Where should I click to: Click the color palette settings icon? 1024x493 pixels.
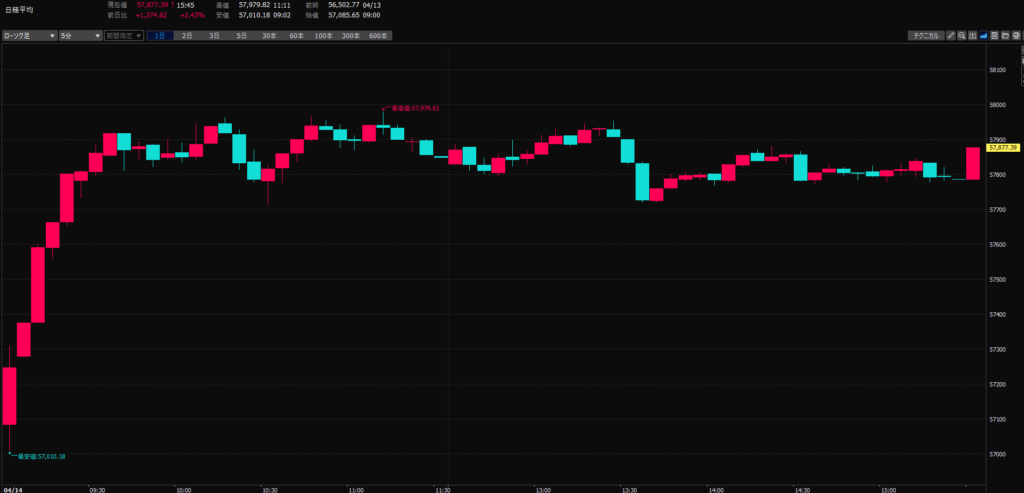coord(1017,35)
